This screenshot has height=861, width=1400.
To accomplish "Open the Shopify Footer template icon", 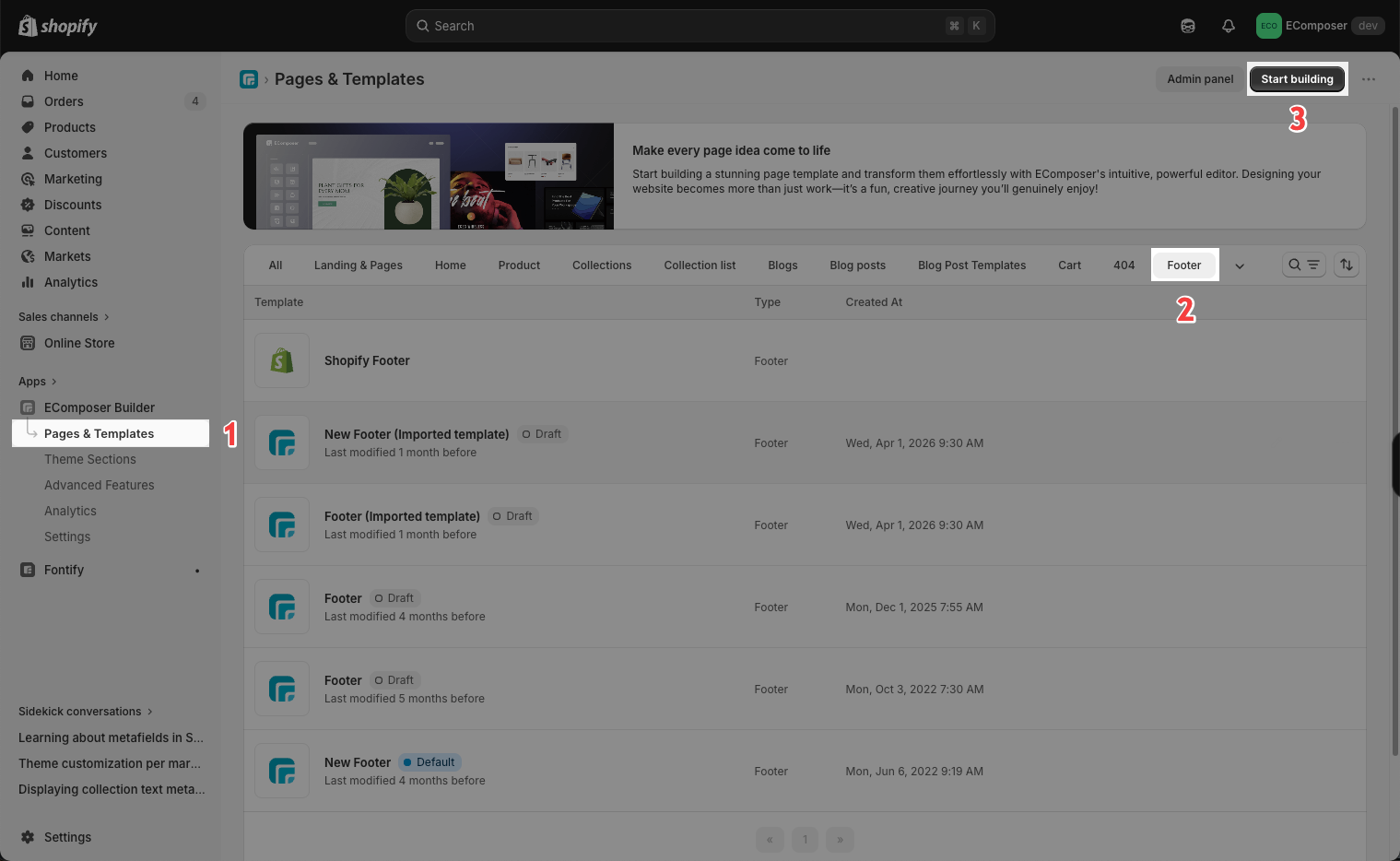I will point(282,360).
